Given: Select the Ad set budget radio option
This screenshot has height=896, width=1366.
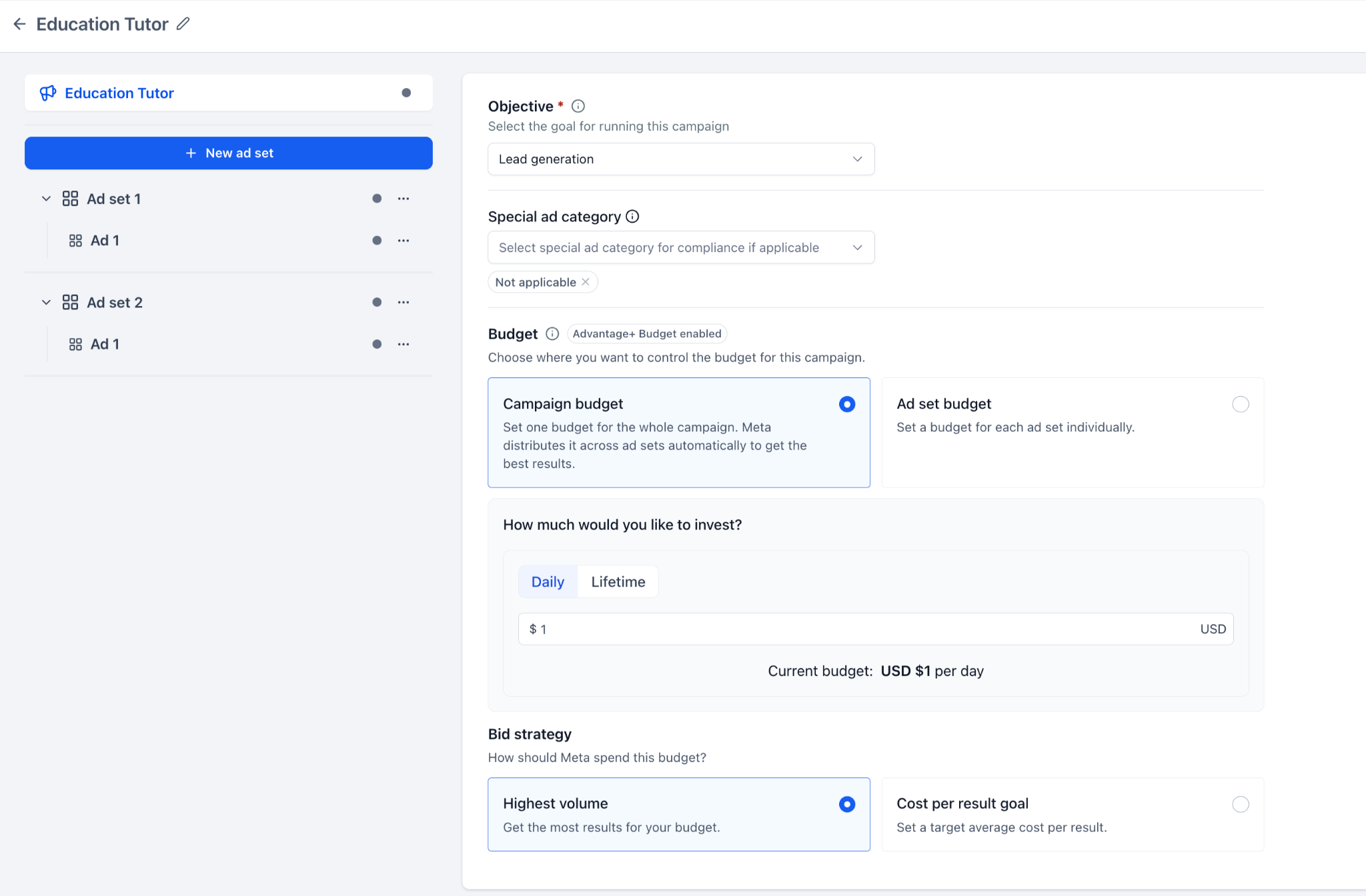Looking at the screenshot, I should [x=1241, y=404].
